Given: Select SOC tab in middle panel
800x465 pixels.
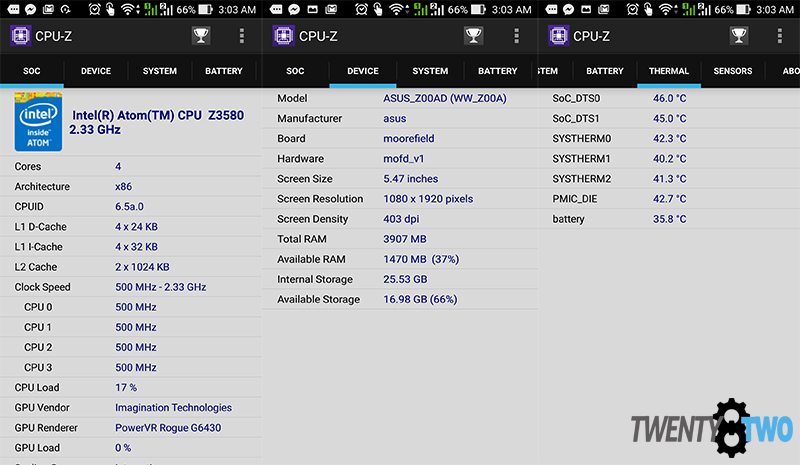Looking at the screenshot, I should (295, 71).
